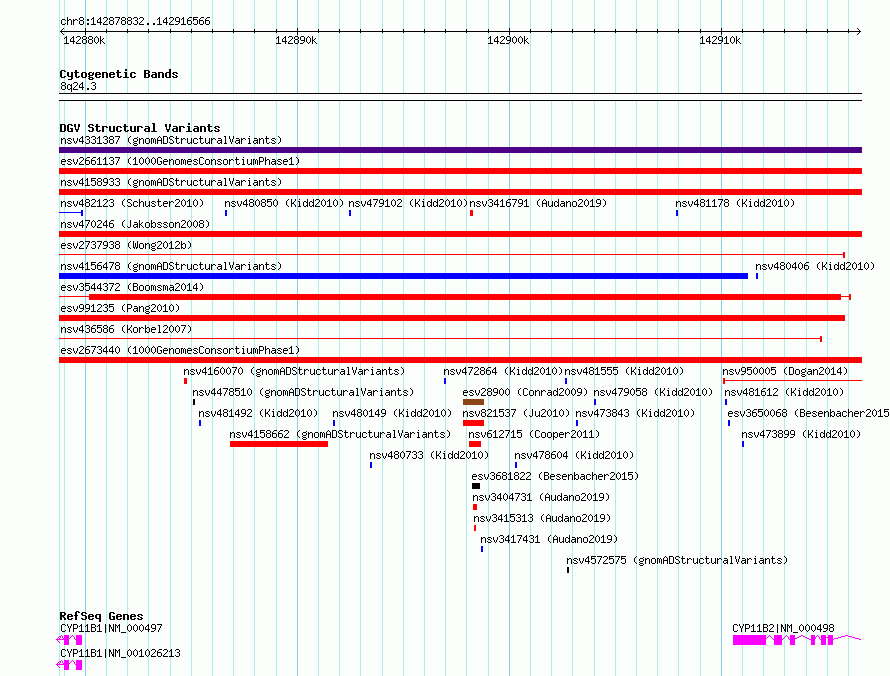Image resolution: width=890 pixels, height=676 pixels.
Task: Select nsv4478510 gnomADStructuralVariants label
Action: point(303,392)
